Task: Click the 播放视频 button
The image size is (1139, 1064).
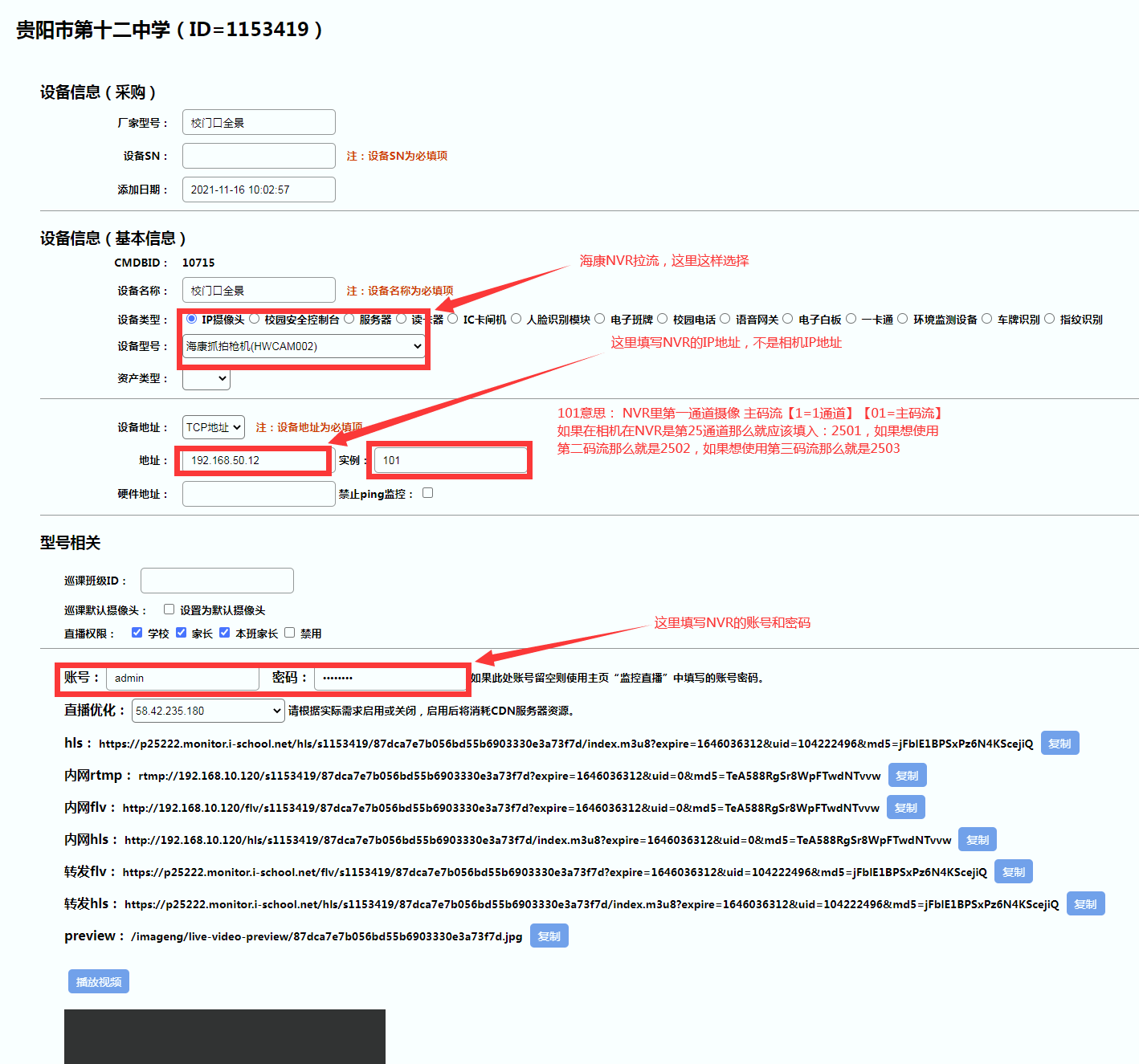Action: [x=98, y=982]
